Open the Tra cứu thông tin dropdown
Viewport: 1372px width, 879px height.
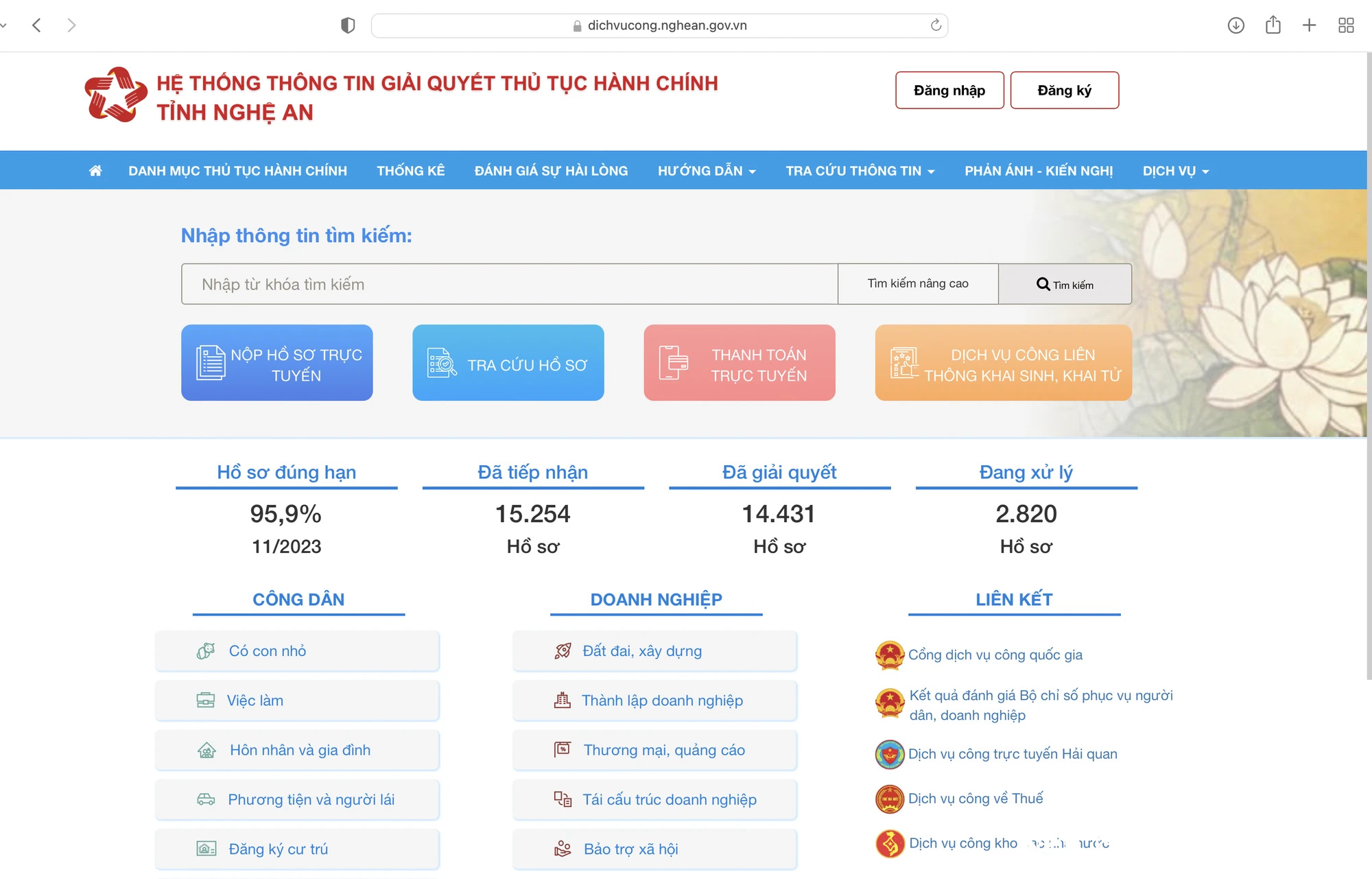(x=859, y=170)
